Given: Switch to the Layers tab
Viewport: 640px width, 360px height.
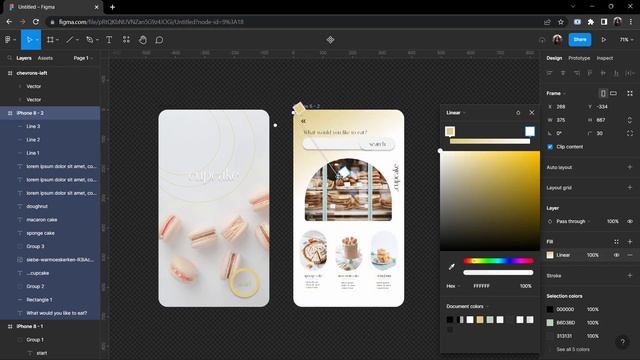Looking at the screenshot, I should (24, 58).
